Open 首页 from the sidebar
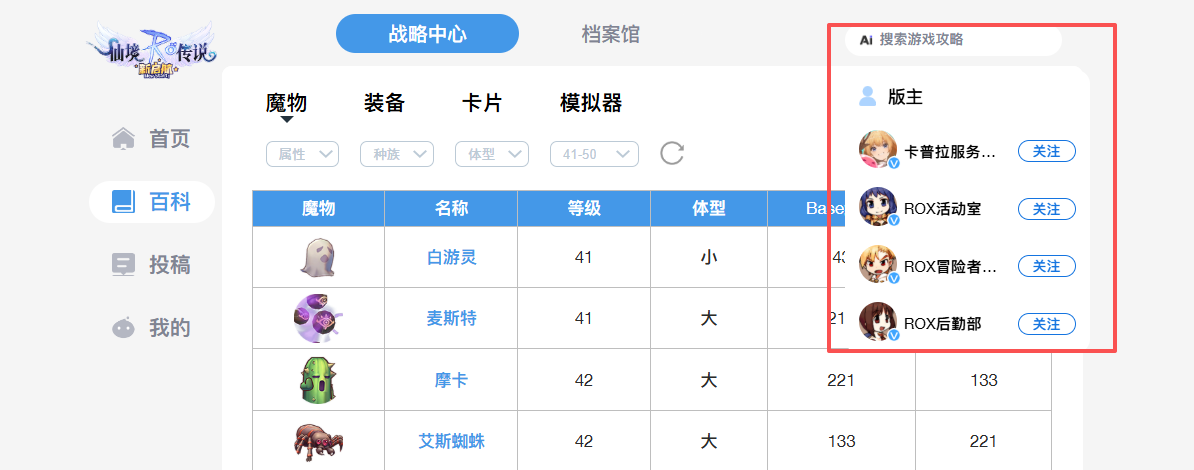 click(x=152, y=139)
